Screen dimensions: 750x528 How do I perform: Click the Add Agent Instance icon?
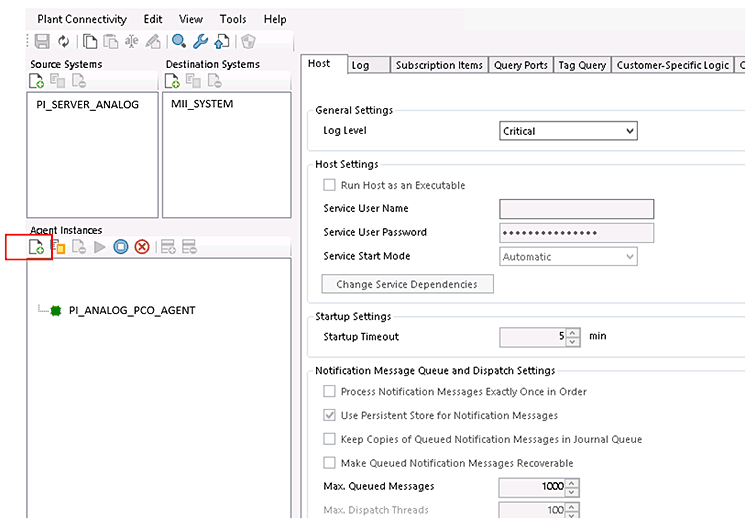pyautogui.click(x=36, y=246)
